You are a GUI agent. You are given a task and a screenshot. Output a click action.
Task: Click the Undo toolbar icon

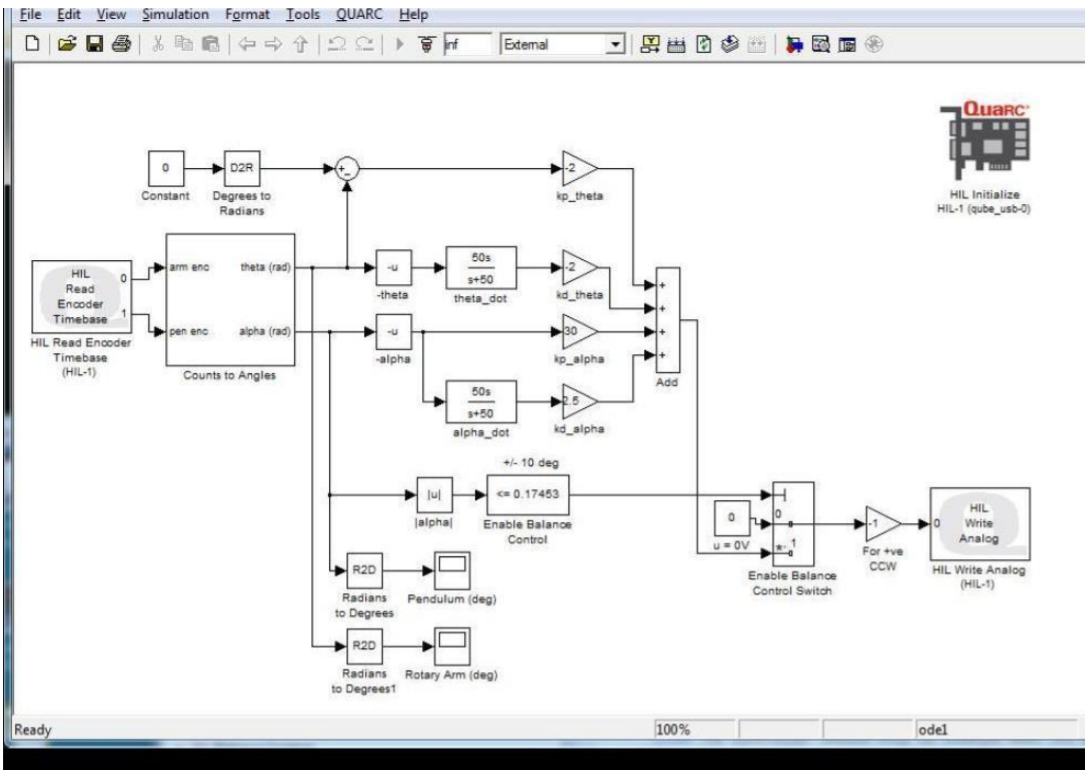pyautogui.click(x=337, y=44)
